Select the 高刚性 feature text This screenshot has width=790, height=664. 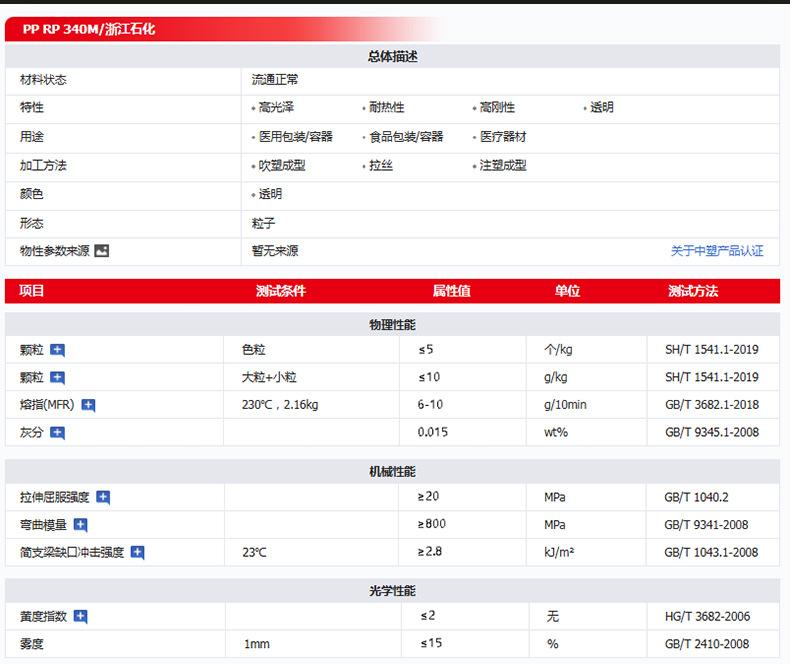coord(497,107)
